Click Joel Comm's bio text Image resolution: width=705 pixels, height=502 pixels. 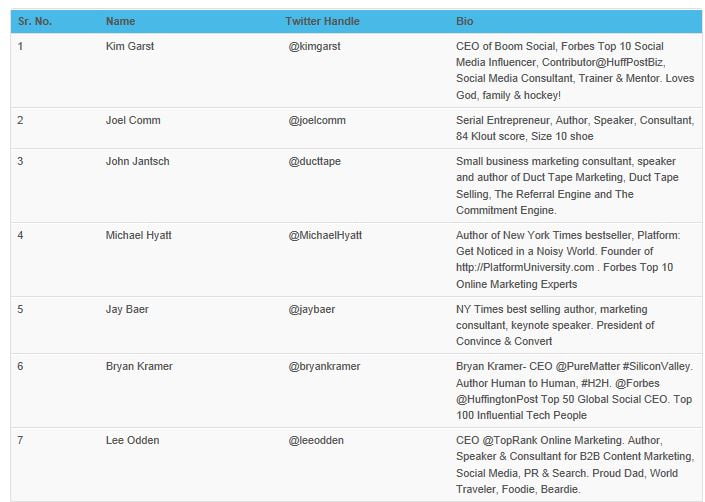pyautogui.click(x=574, y=128)
